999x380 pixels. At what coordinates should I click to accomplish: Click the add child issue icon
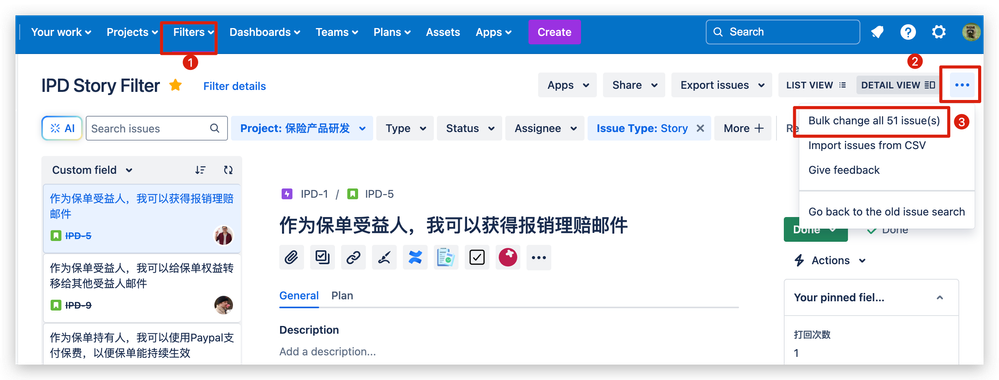pyautogui.click(x=322, y=258)
